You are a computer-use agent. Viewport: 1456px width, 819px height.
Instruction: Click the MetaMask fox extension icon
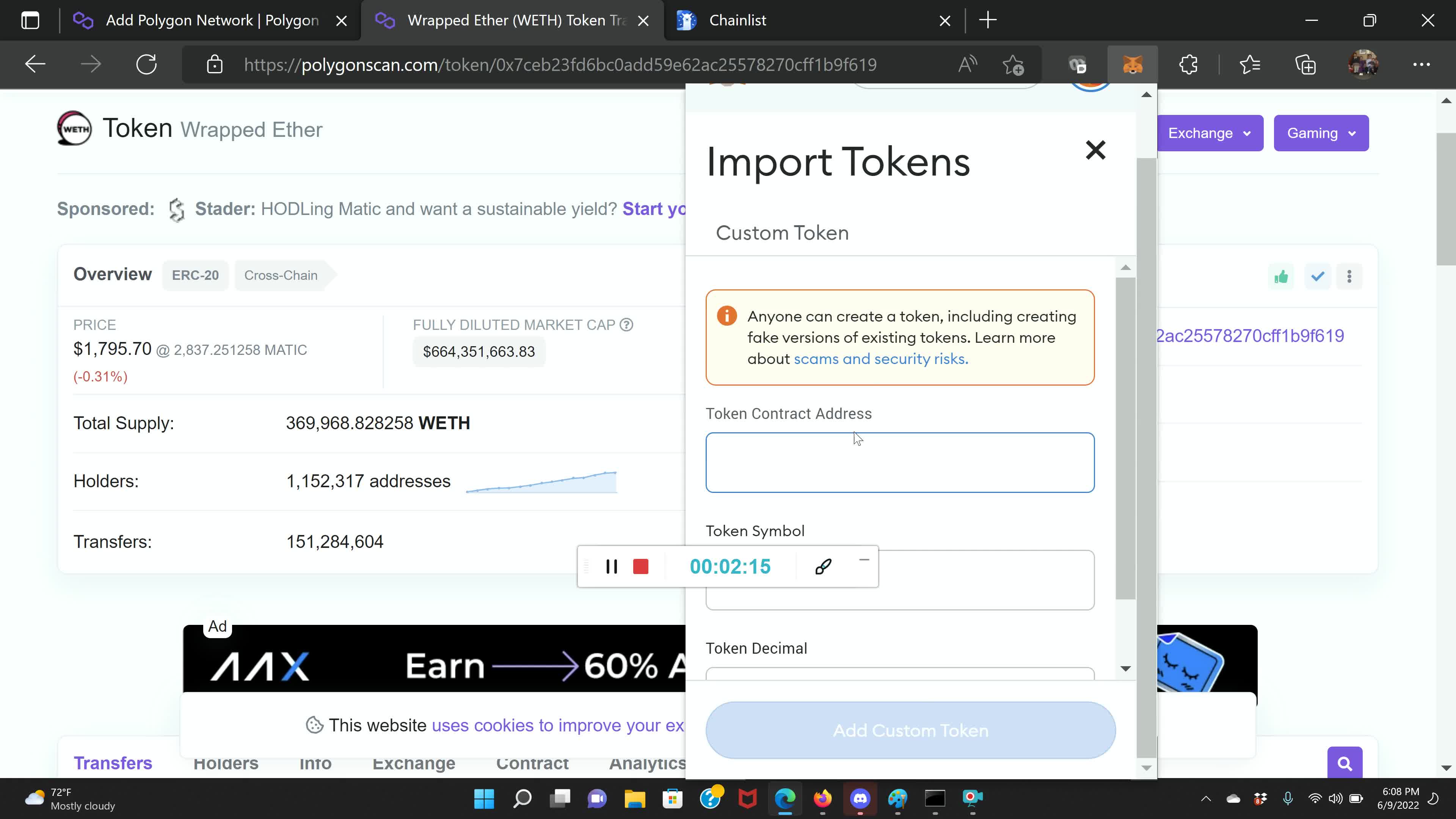pos(1132,64)
